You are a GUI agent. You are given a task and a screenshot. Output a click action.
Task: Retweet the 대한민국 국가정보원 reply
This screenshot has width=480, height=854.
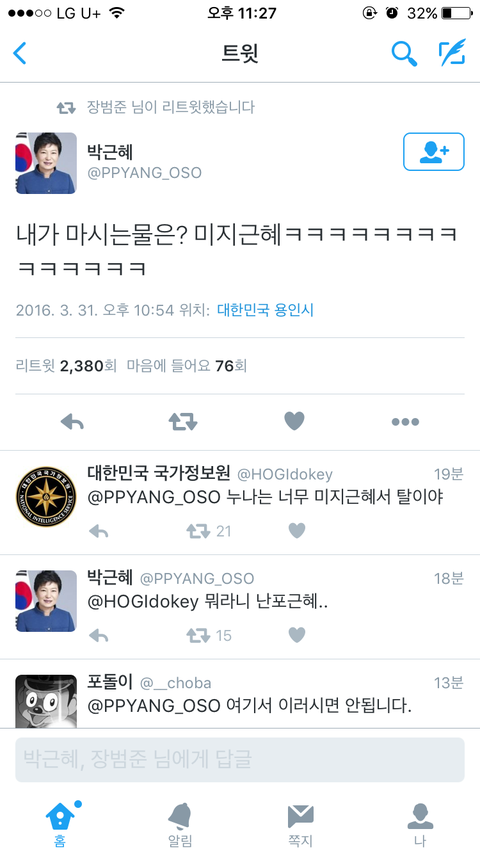[x=198, y=531]
